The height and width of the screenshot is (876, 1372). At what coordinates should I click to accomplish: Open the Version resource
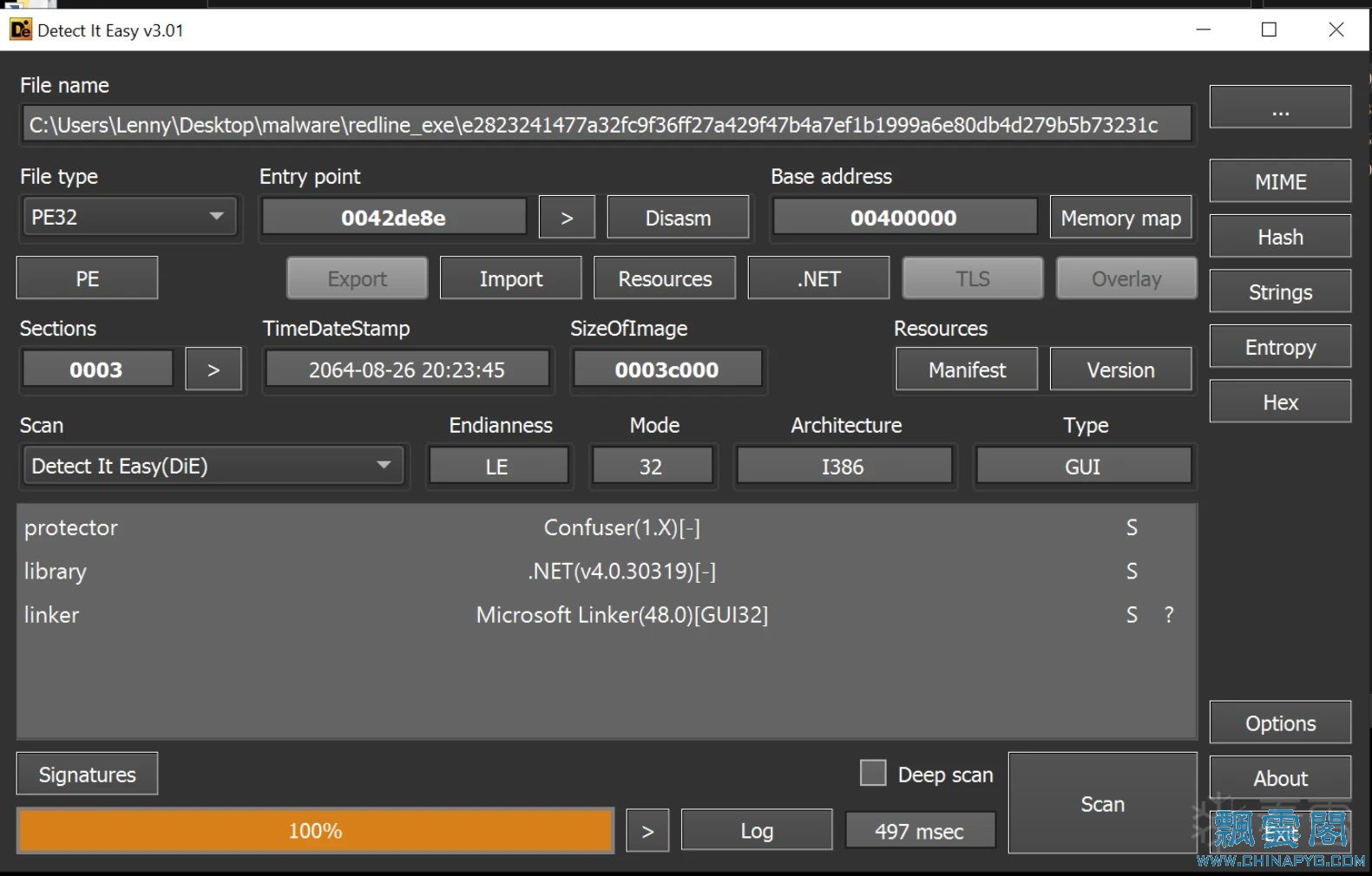(1120, 369)
